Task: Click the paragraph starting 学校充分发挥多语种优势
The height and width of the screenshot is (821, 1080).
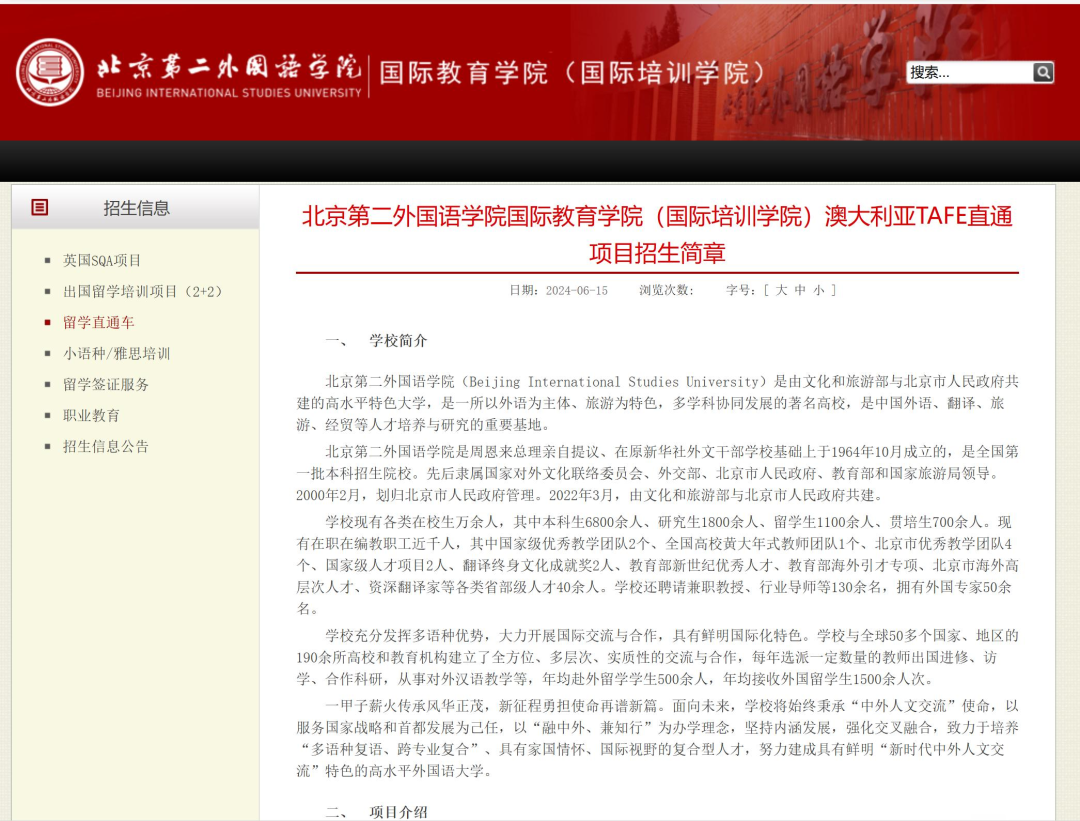Action: pyautogui.click(x=657, y=657)
